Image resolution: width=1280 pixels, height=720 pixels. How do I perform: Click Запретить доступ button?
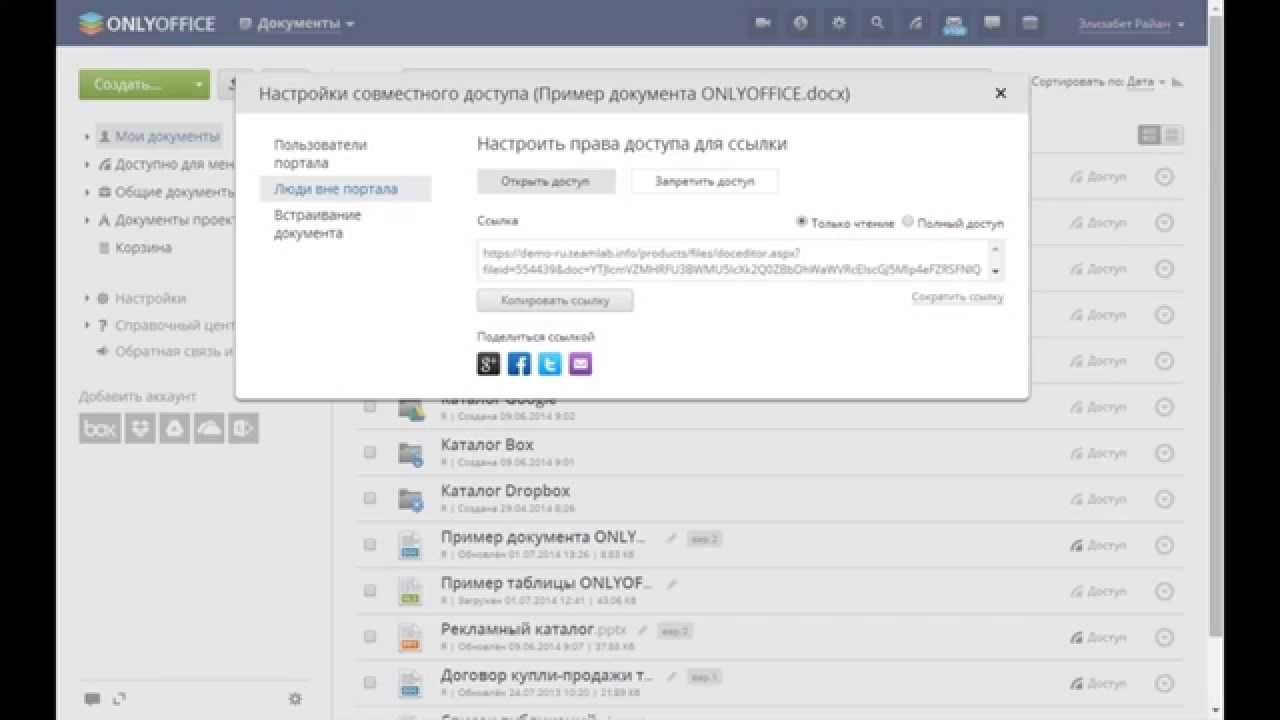(704, 181)
